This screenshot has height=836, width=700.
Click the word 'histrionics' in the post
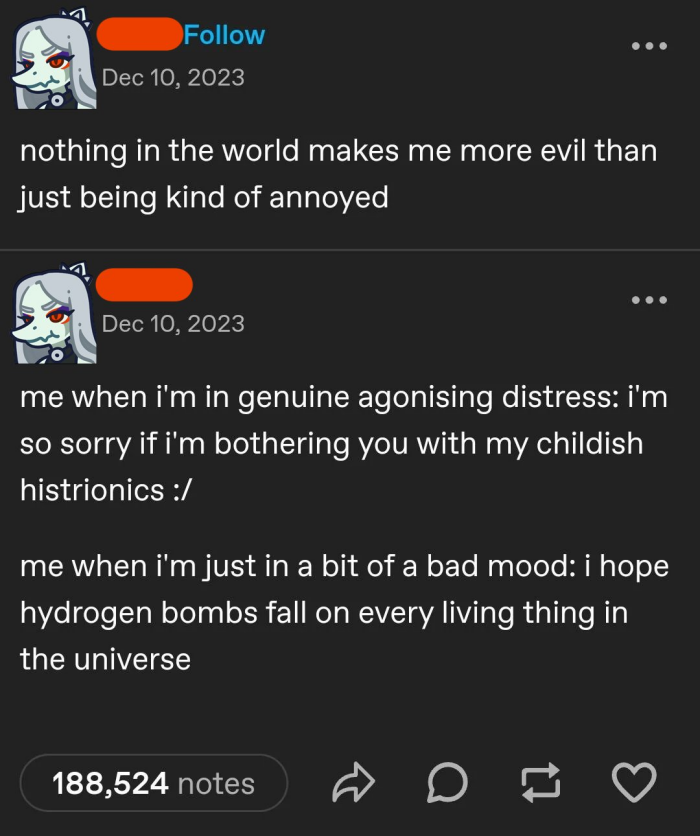click(x=92, y=489)
